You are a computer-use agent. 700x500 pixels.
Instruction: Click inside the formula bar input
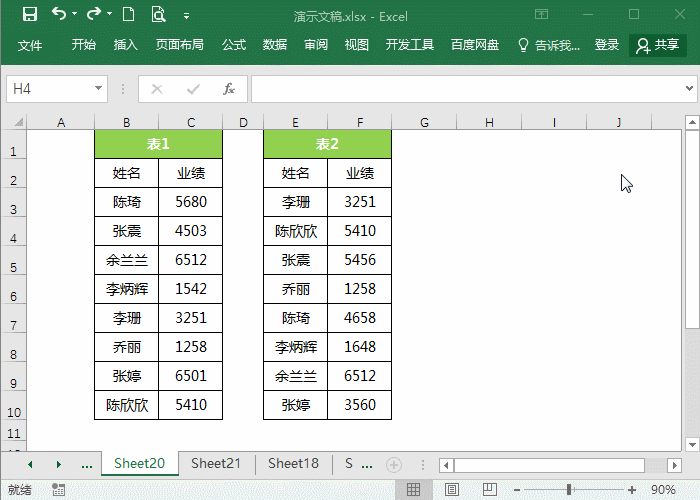[x=467, y=89]
